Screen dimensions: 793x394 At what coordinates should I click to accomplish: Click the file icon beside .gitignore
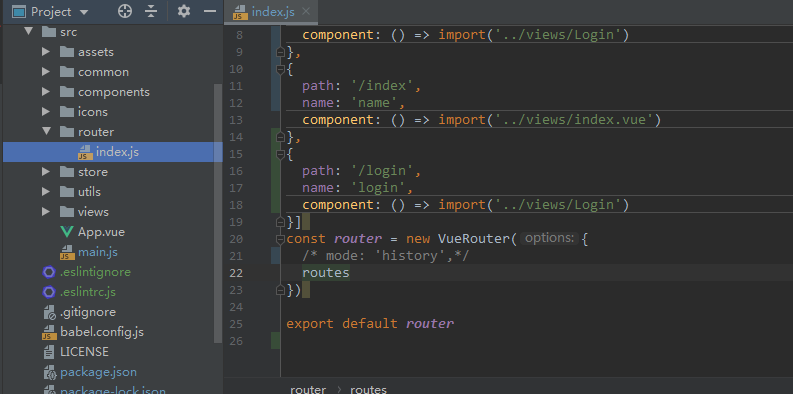point(50,312)
